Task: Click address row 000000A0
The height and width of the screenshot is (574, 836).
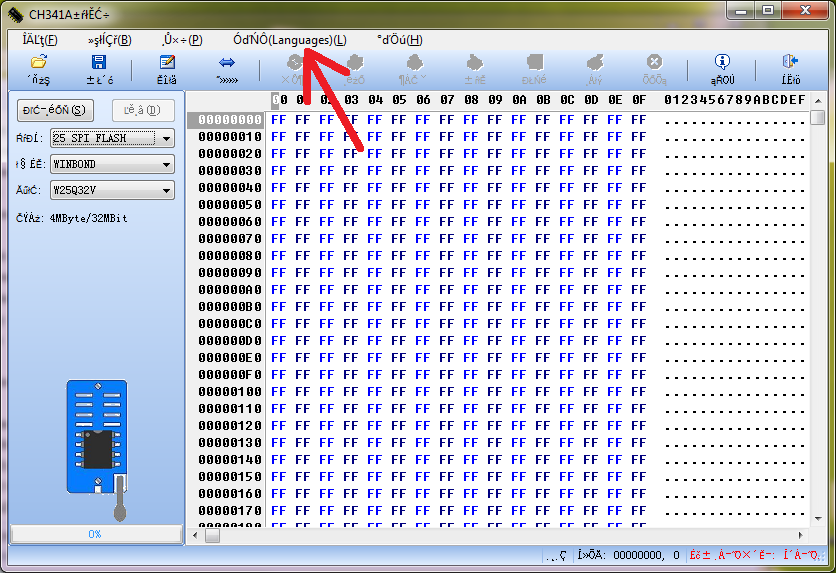Action: coord(230,290)
